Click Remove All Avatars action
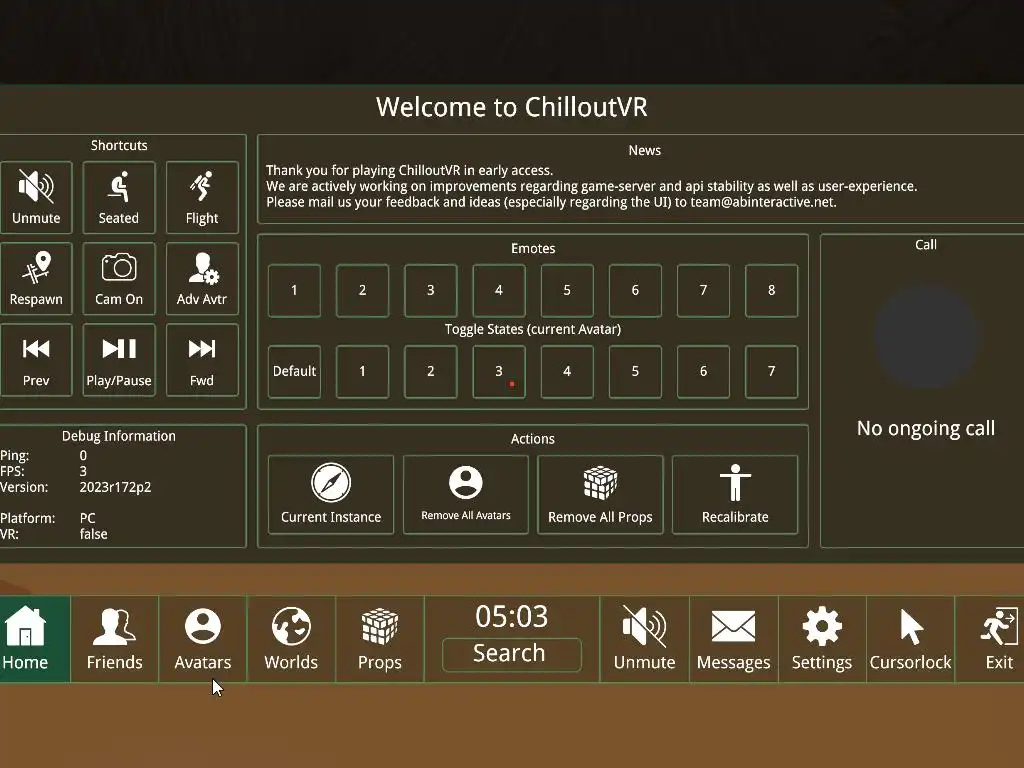1024x768 pixels. pos(466,495)
